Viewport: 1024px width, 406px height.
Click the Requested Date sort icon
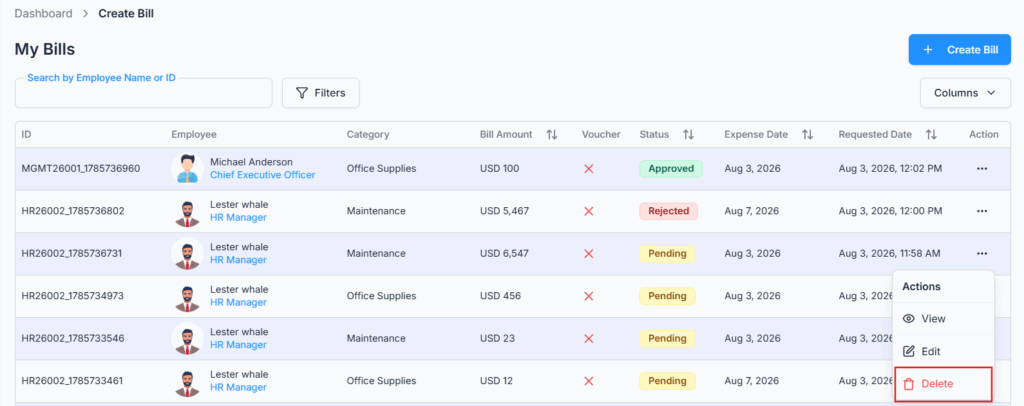point(931,134)
